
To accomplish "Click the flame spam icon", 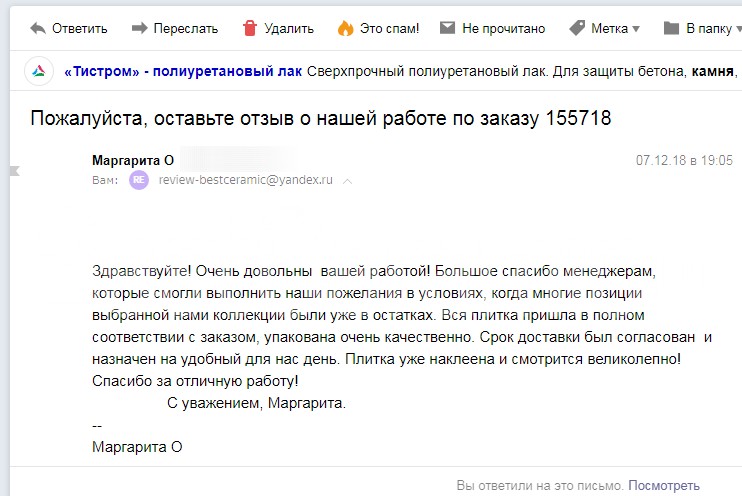I will (x=345, y=28).
